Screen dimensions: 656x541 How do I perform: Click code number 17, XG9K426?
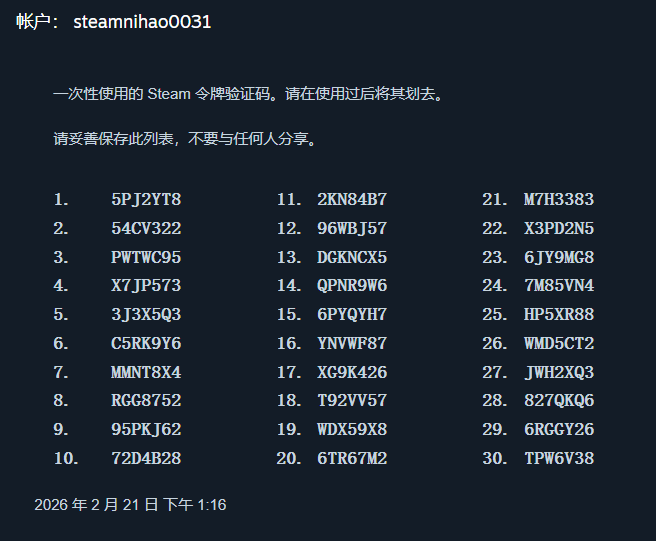(x=352, y=373)
